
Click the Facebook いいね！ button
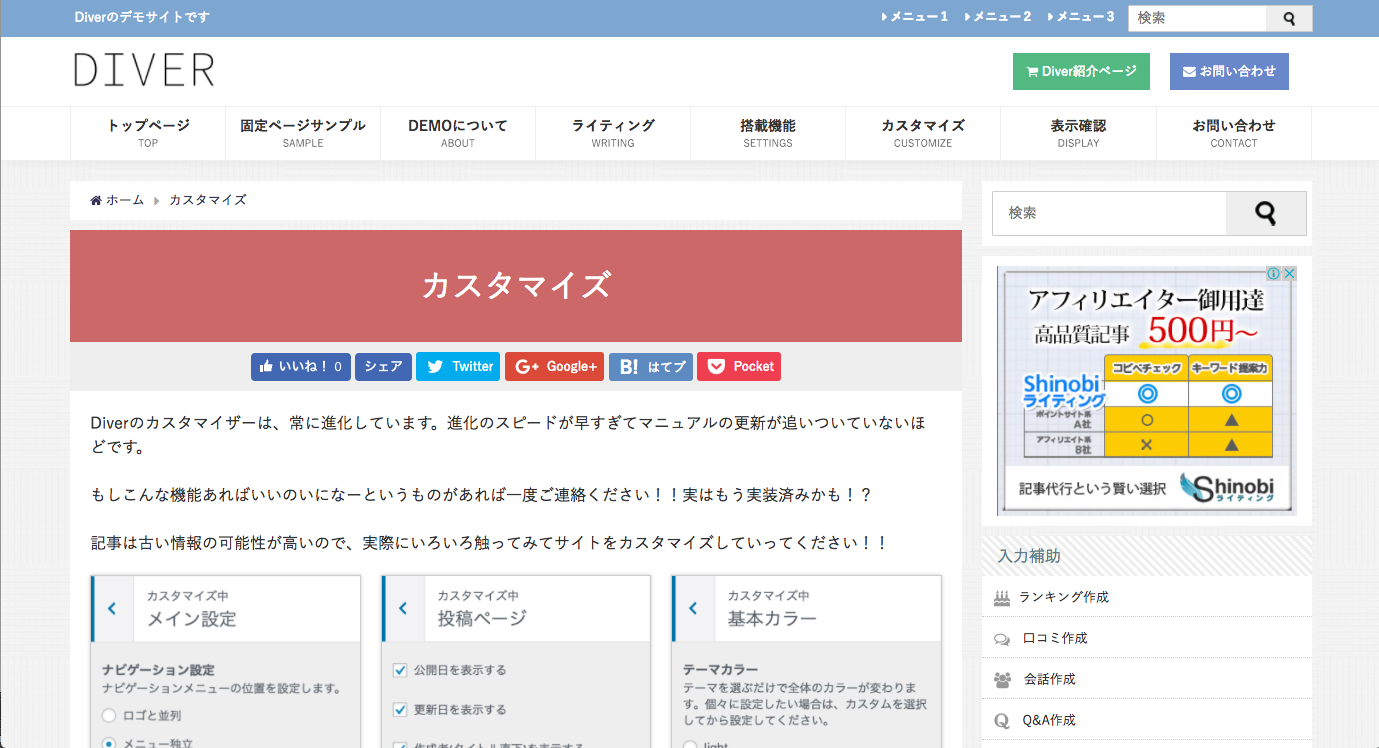point(301,367)
